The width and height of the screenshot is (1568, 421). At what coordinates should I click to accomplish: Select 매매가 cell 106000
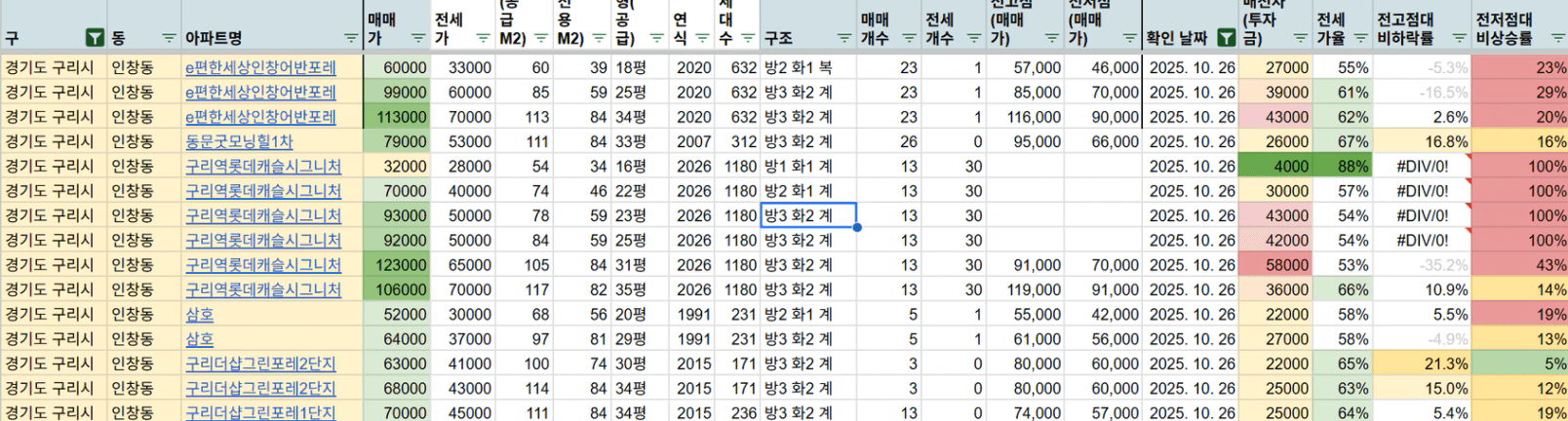(396, 289)
